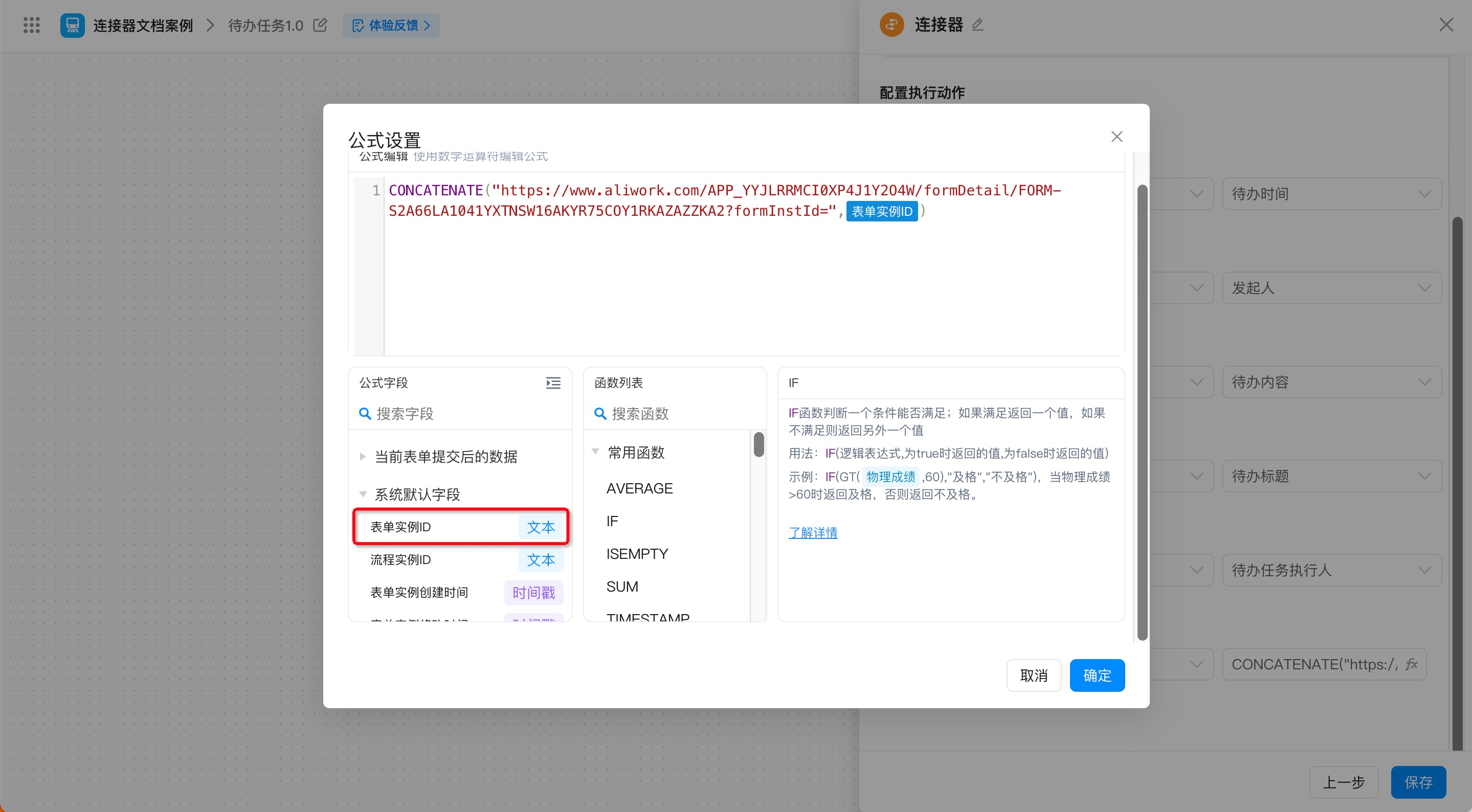Open the 待办标题 dropdown

coord(1331,476)
